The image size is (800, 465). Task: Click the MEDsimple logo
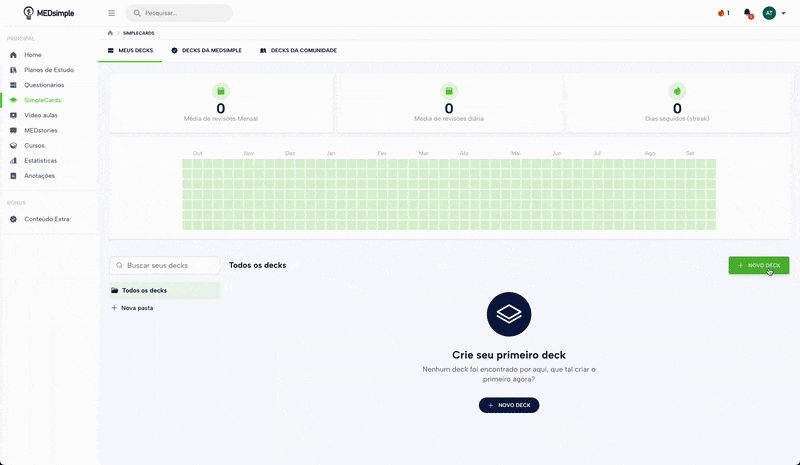coord(49,13)
